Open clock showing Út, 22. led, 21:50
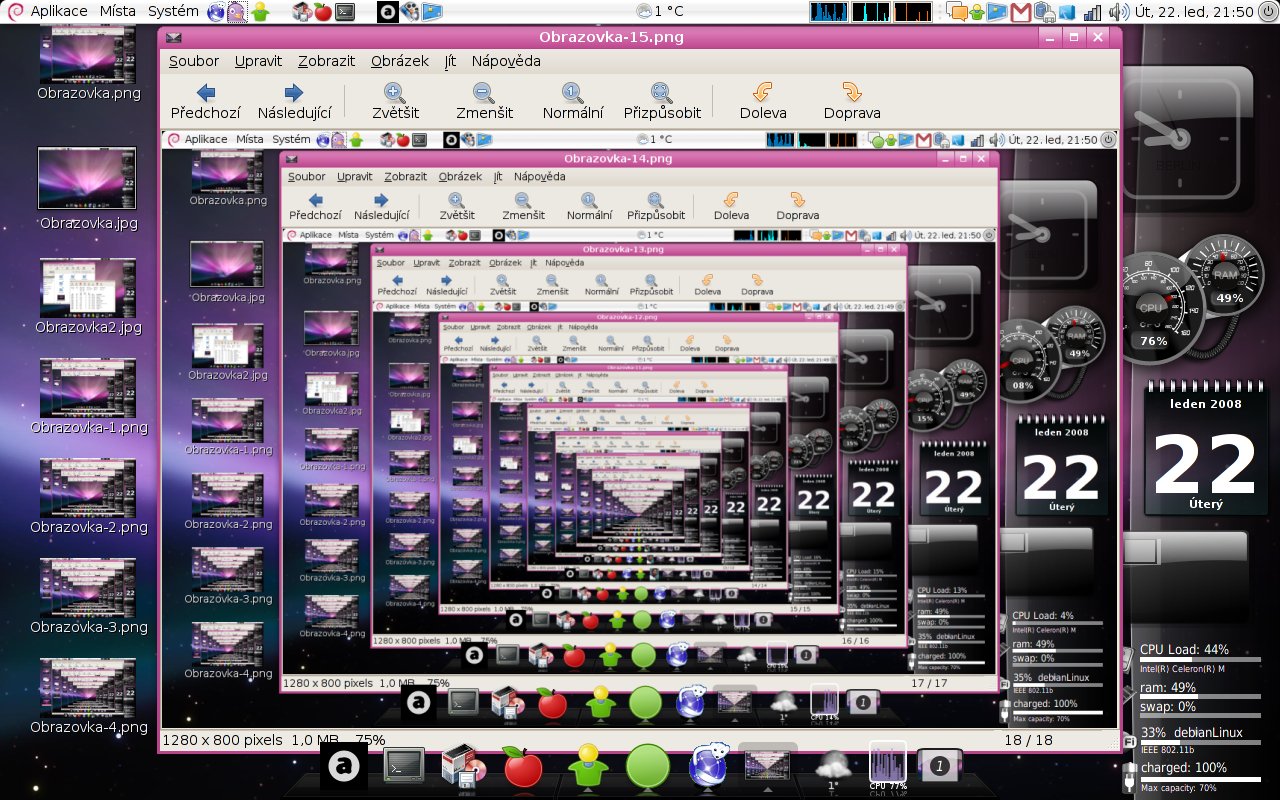1280x800 pixels. click(x=1195, y=12)
